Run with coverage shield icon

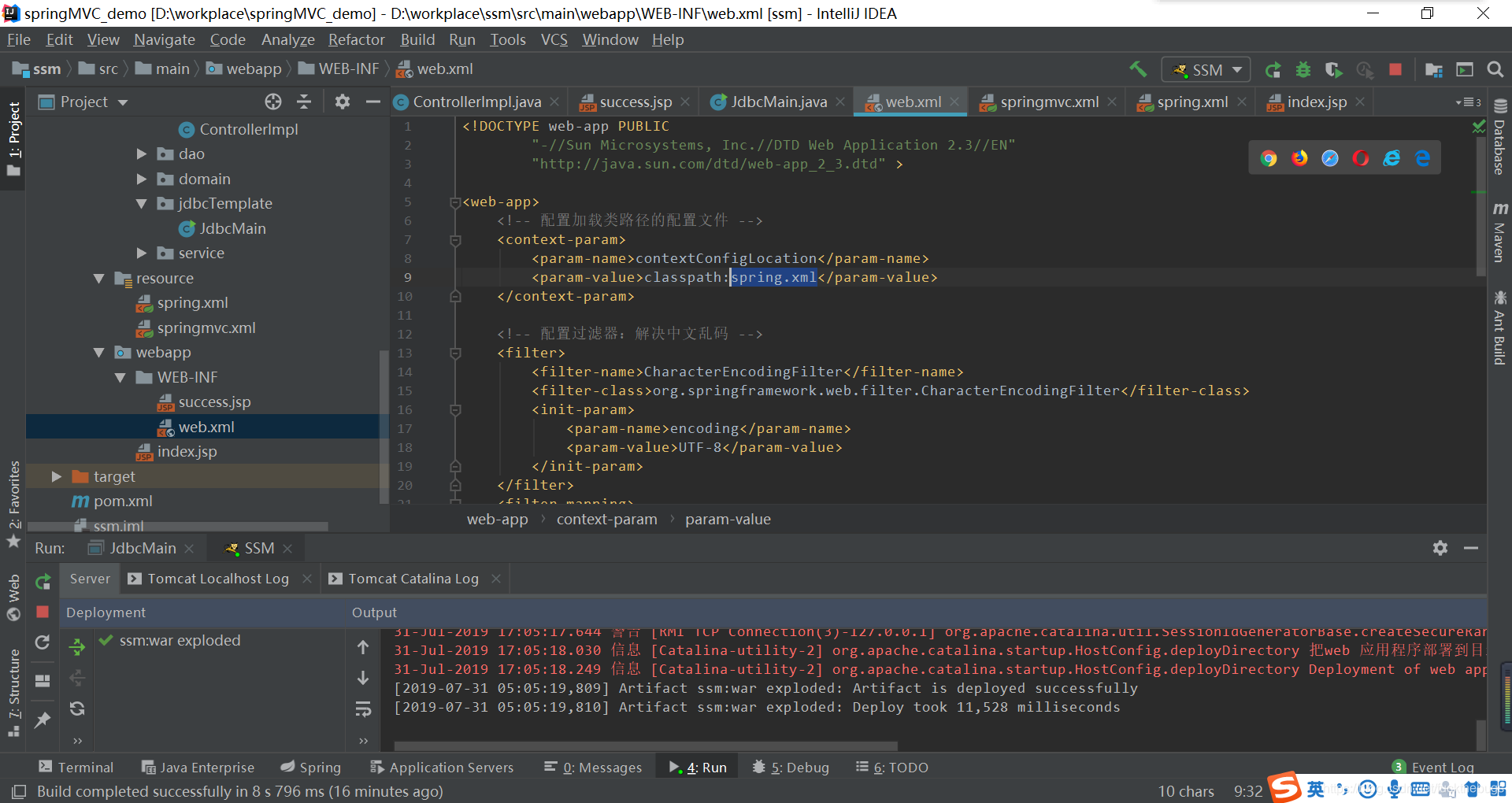(x=1333, y=70)
